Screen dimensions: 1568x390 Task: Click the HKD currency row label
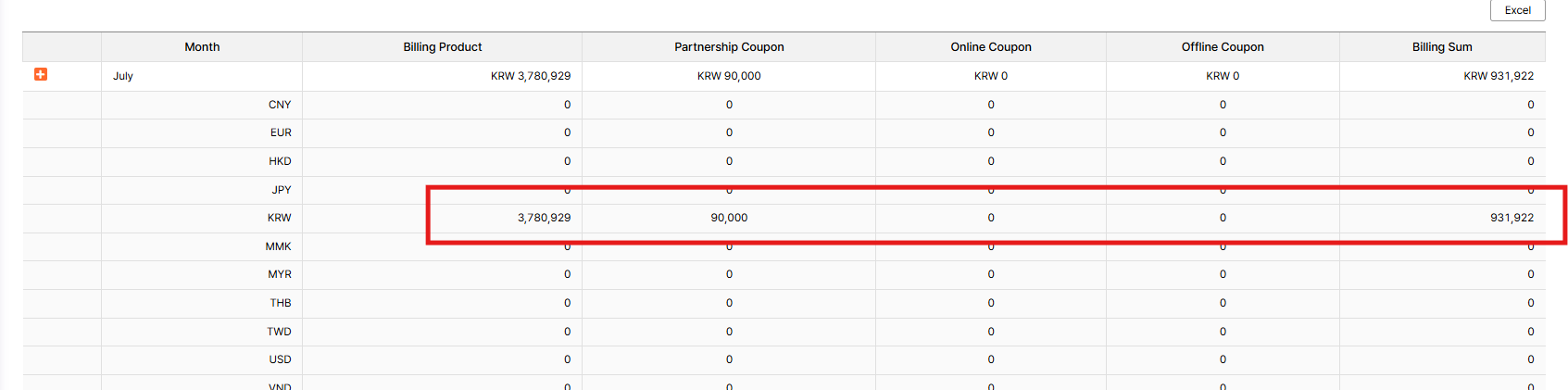click(280, 161)
